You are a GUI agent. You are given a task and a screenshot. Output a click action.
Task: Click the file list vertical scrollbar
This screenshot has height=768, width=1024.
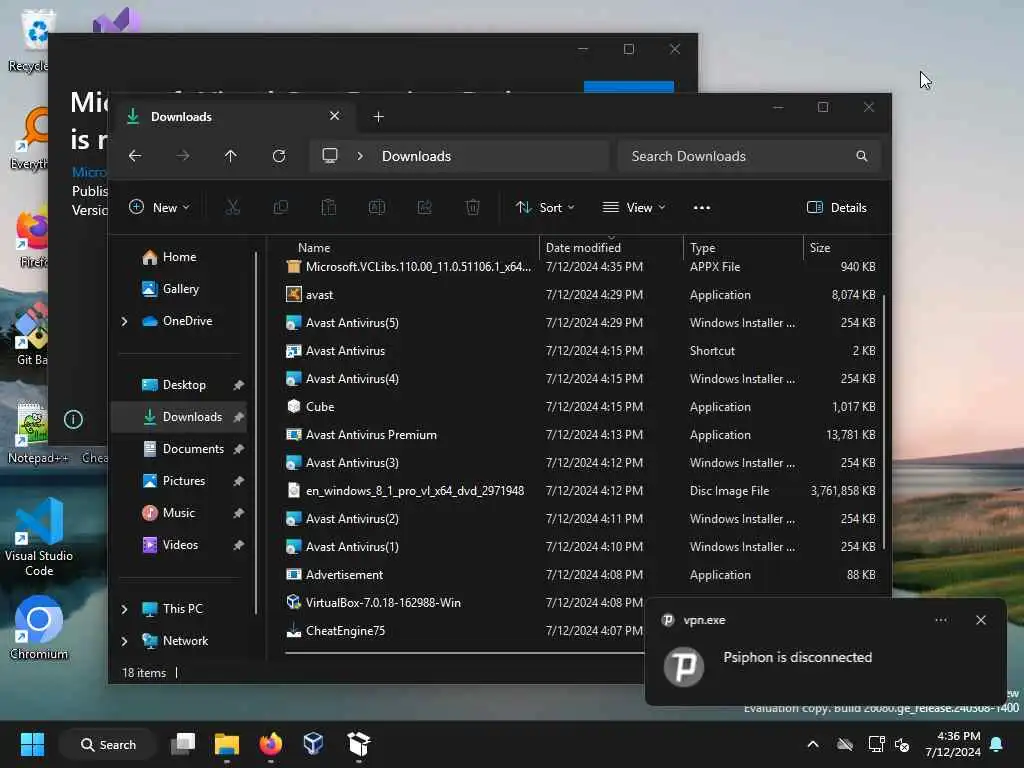pos(884,422)
